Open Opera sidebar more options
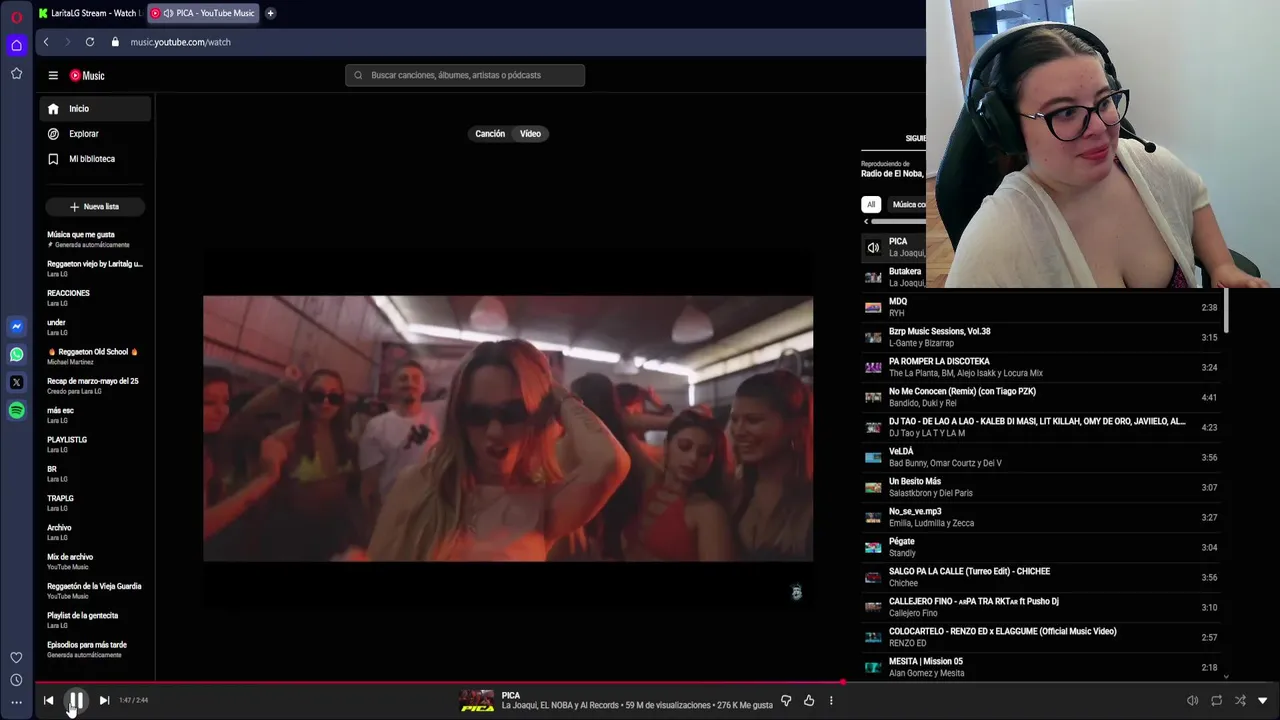The image size is (1280, 720). (x=16, y=703)
